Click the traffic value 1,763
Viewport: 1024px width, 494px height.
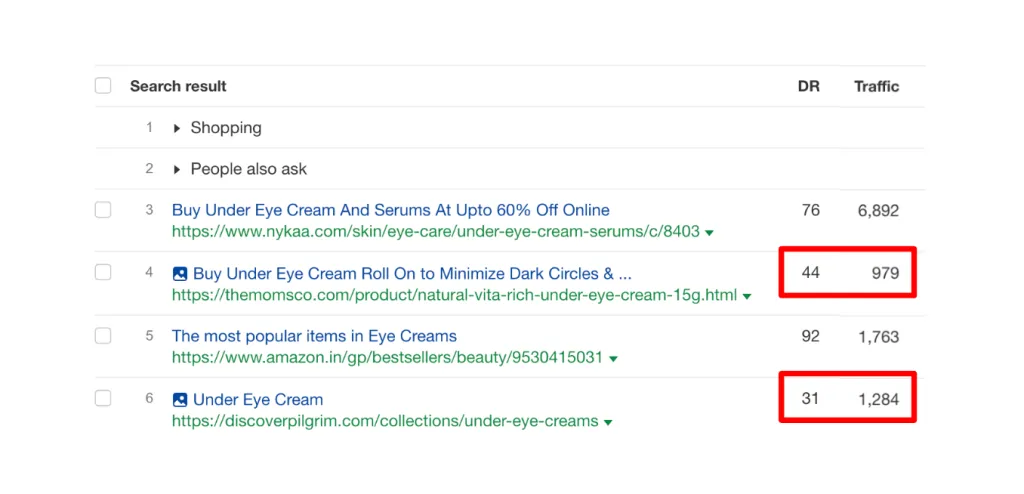point(878,337)
